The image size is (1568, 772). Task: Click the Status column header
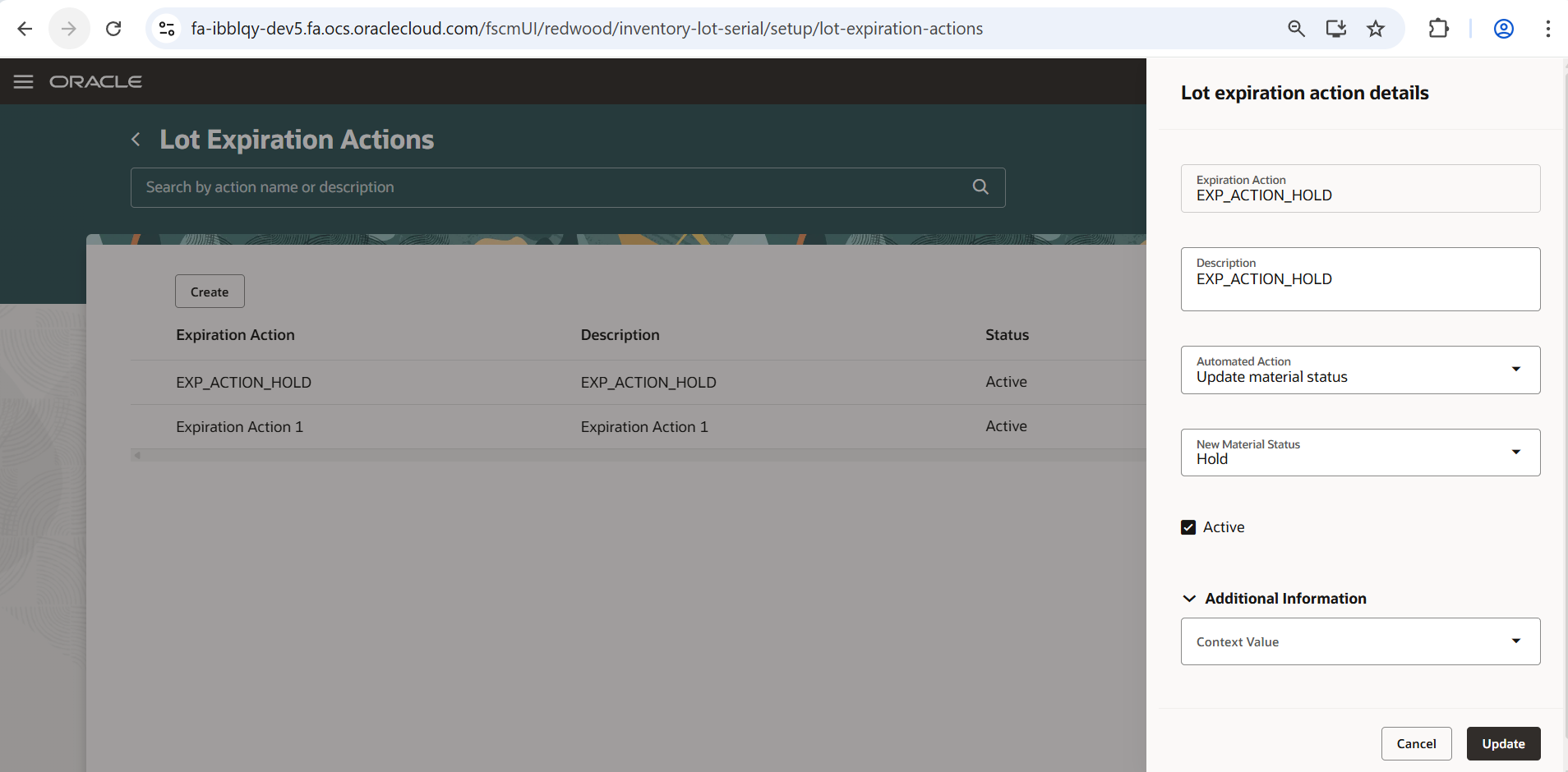1007,335
